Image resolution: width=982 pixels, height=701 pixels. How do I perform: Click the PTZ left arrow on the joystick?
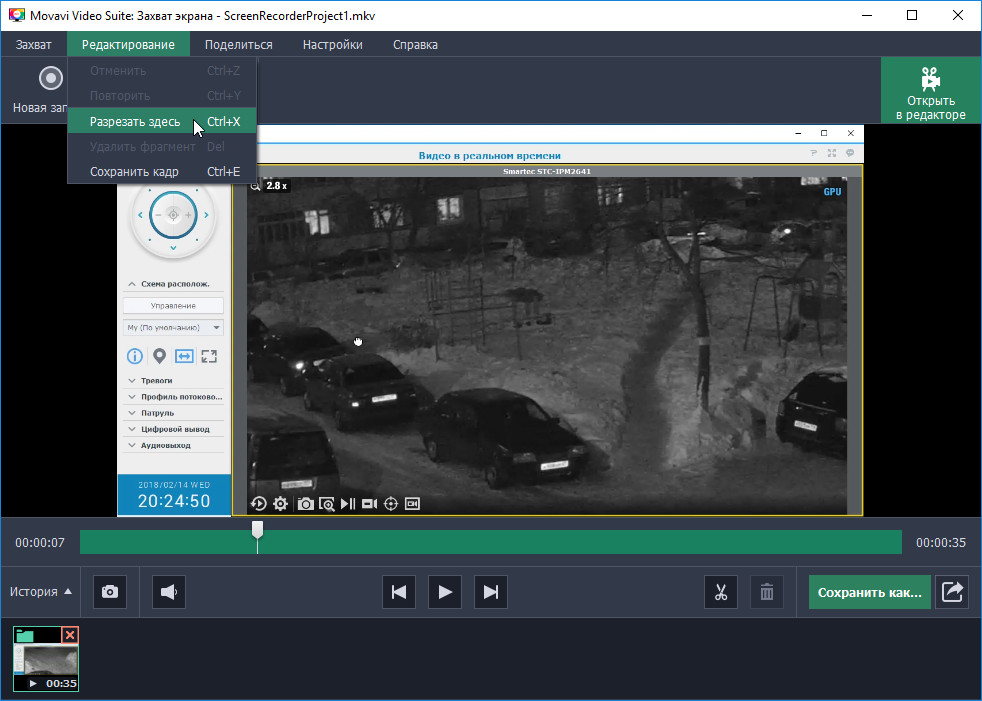tap(140, 215)
